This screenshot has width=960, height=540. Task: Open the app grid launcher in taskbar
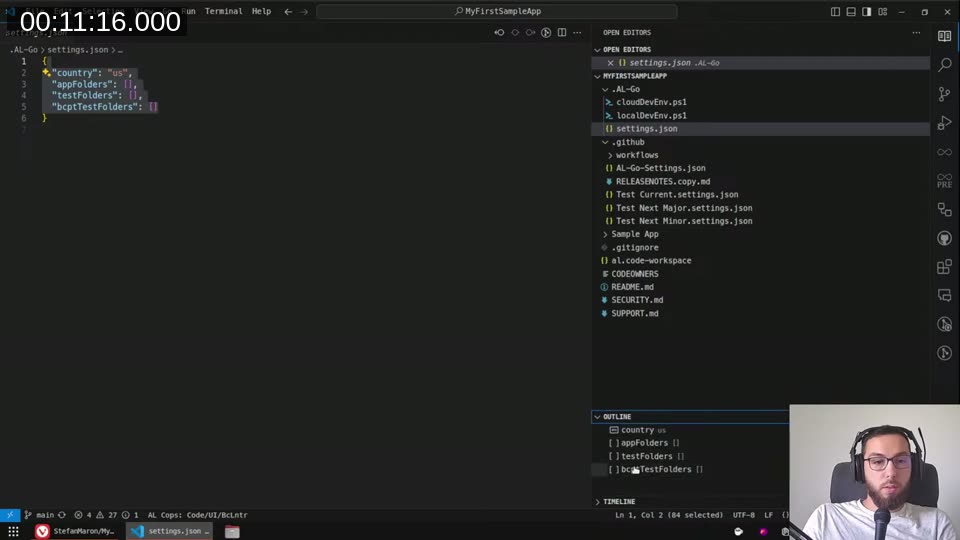13,531
